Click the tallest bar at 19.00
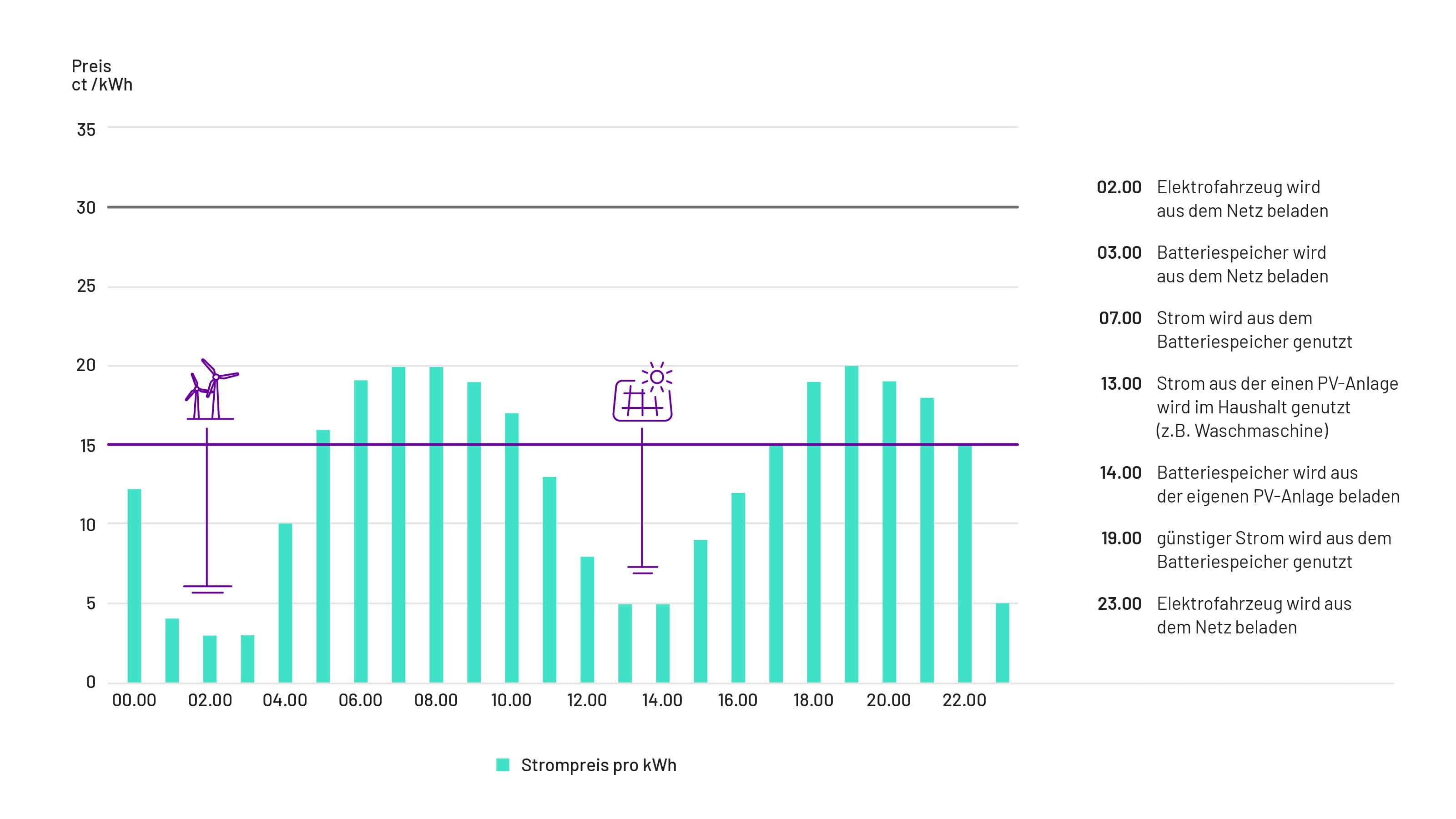The image size is (1456, 819). coord(851,523)
